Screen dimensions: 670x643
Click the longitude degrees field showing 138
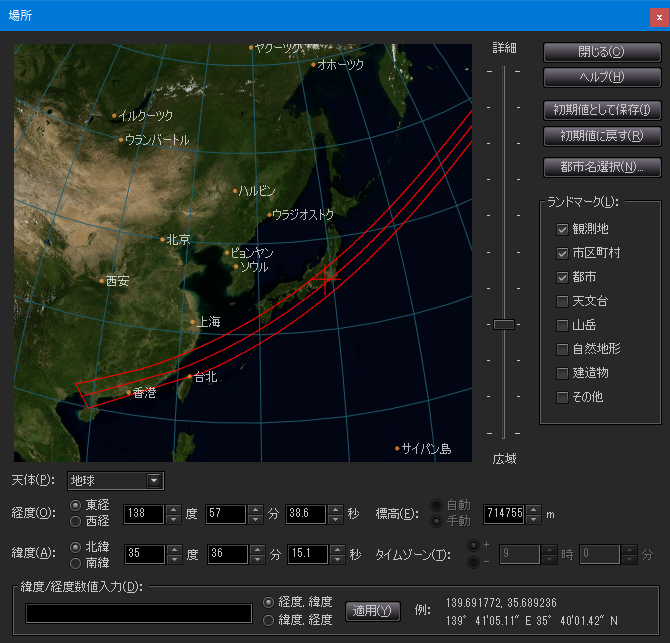(x=142, y=514)
